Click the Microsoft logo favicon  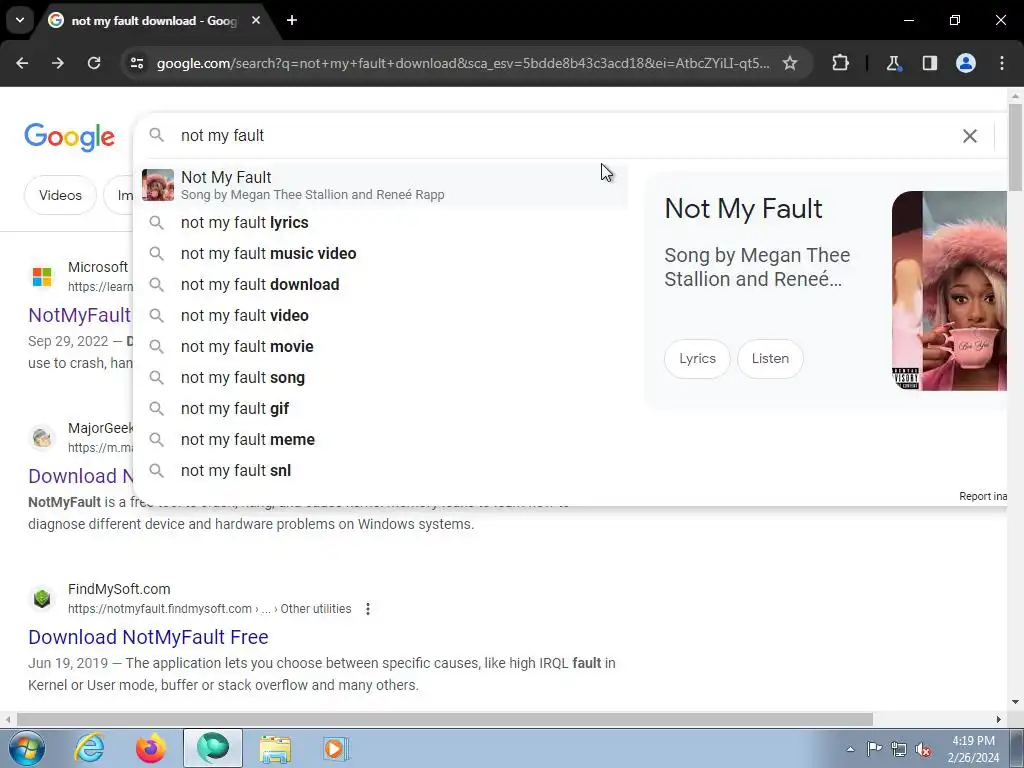[42, 276]
